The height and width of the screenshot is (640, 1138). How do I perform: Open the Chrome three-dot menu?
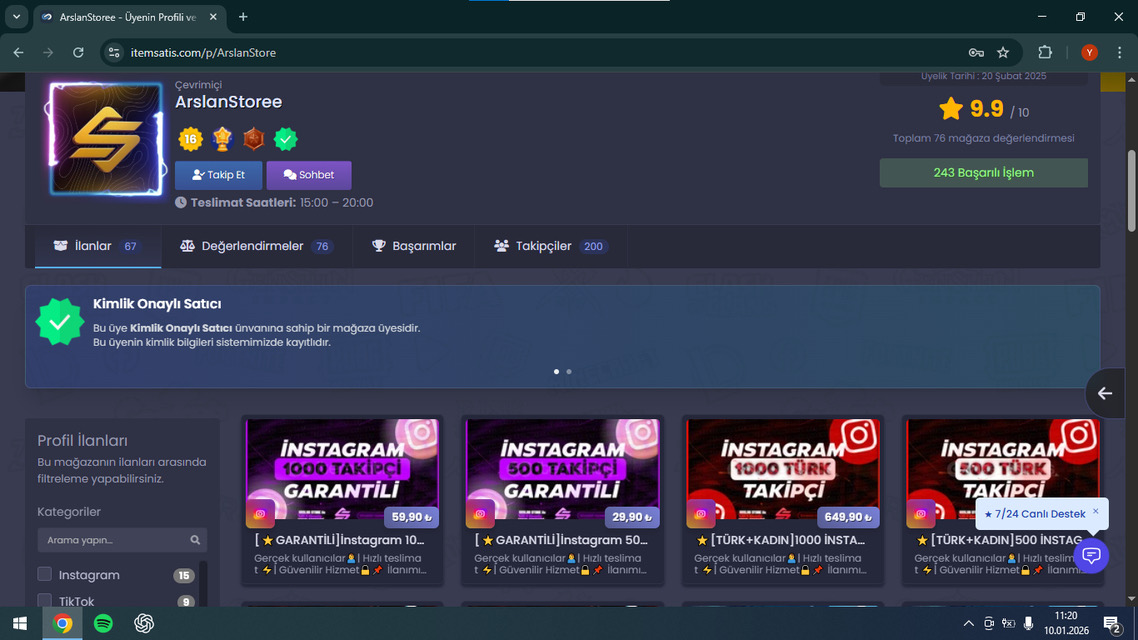[x=1119, y=52]
